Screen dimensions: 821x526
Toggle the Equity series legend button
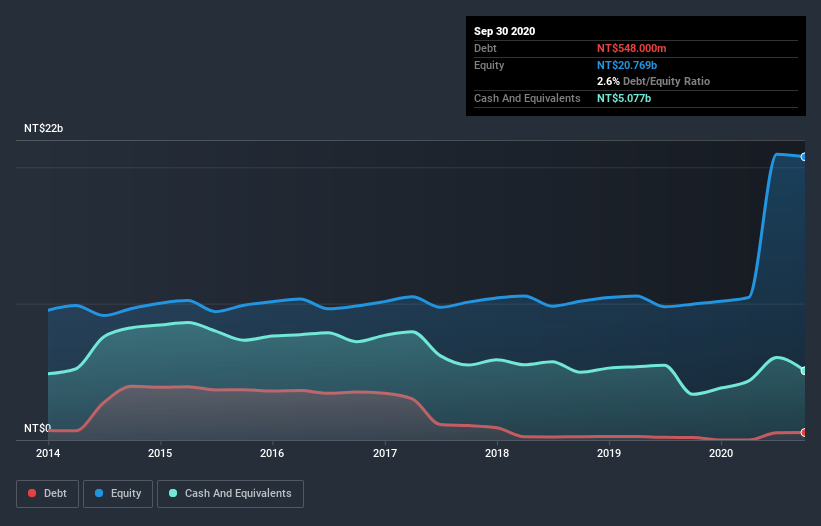tap(118, 494)
